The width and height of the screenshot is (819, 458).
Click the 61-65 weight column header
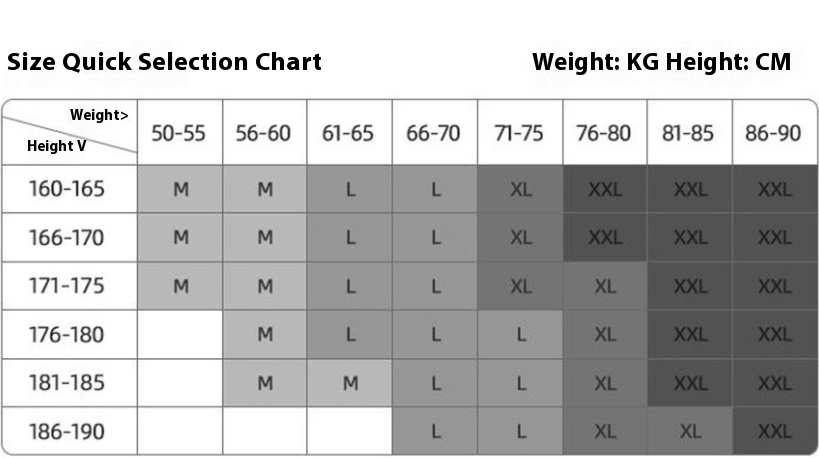click(348, 133)
